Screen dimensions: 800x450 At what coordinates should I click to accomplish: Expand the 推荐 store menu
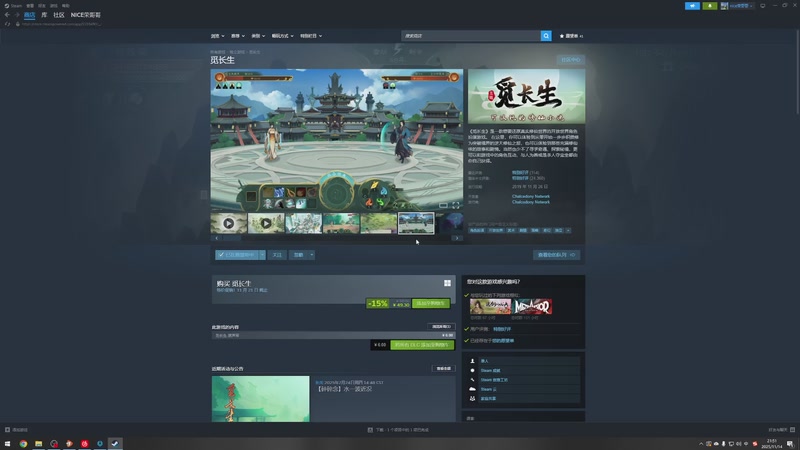coord(238,36)
